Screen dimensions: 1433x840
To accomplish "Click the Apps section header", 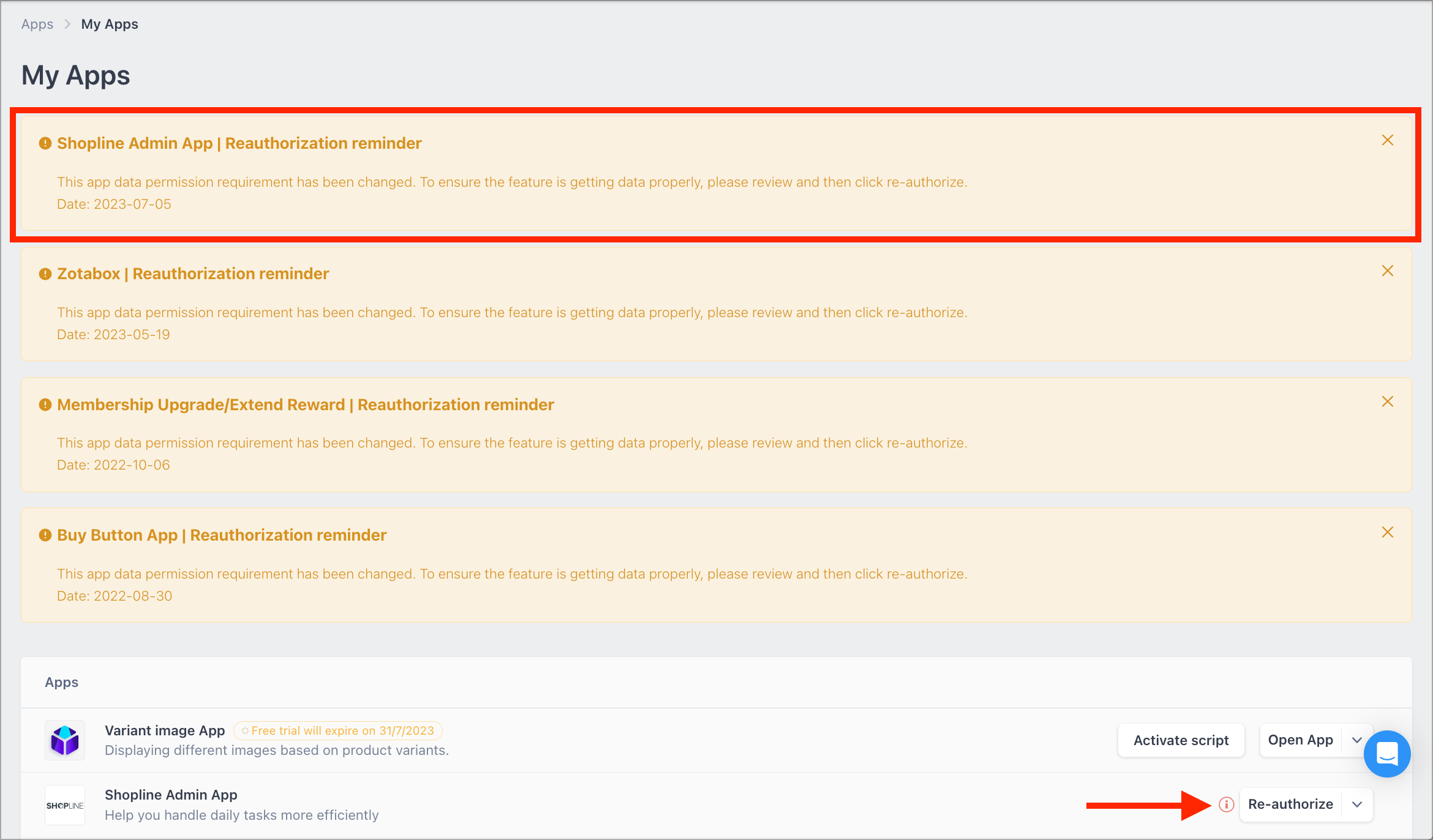I will pyautogui.click(x=61, y=682).
